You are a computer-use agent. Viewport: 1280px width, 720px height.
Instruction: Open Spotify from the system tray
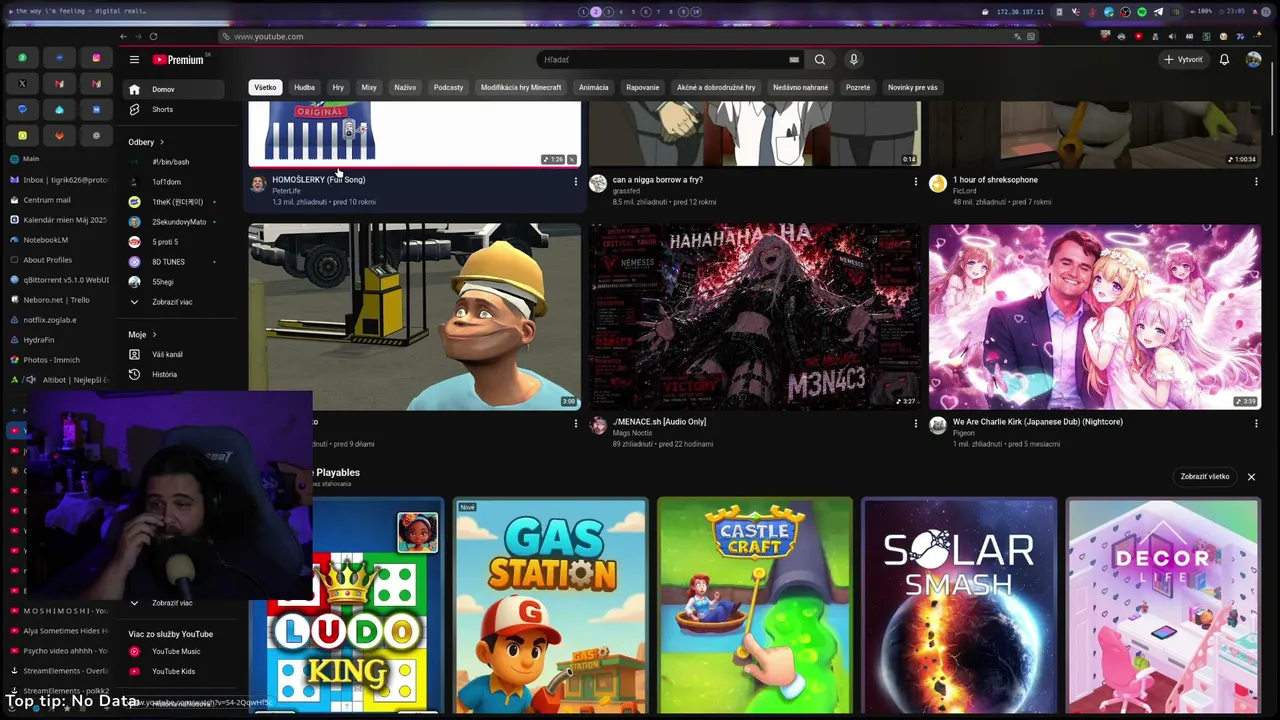click(1142, 12)
